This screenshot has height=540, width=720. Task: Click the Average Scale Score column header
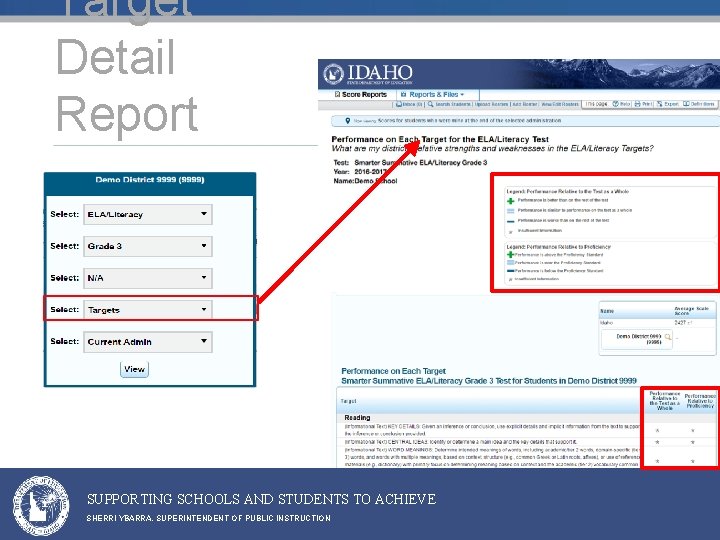click(x=692, y=311)
